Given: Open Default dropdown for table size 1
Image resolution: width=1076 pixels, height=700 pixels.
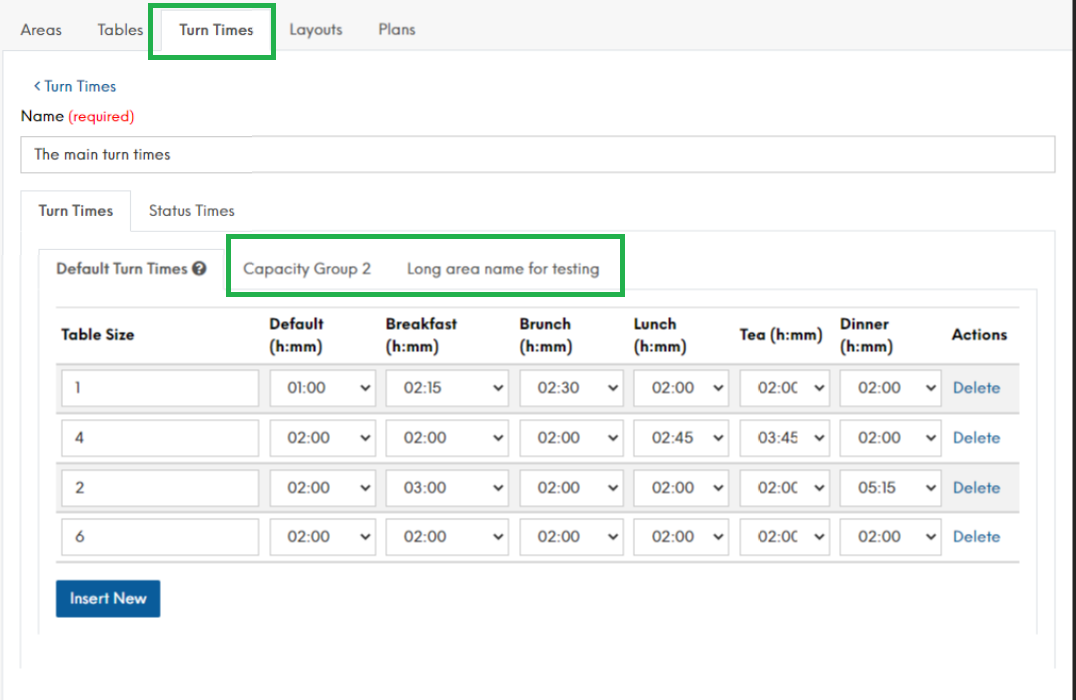Looking at the screenshot, I should point(323,388).
